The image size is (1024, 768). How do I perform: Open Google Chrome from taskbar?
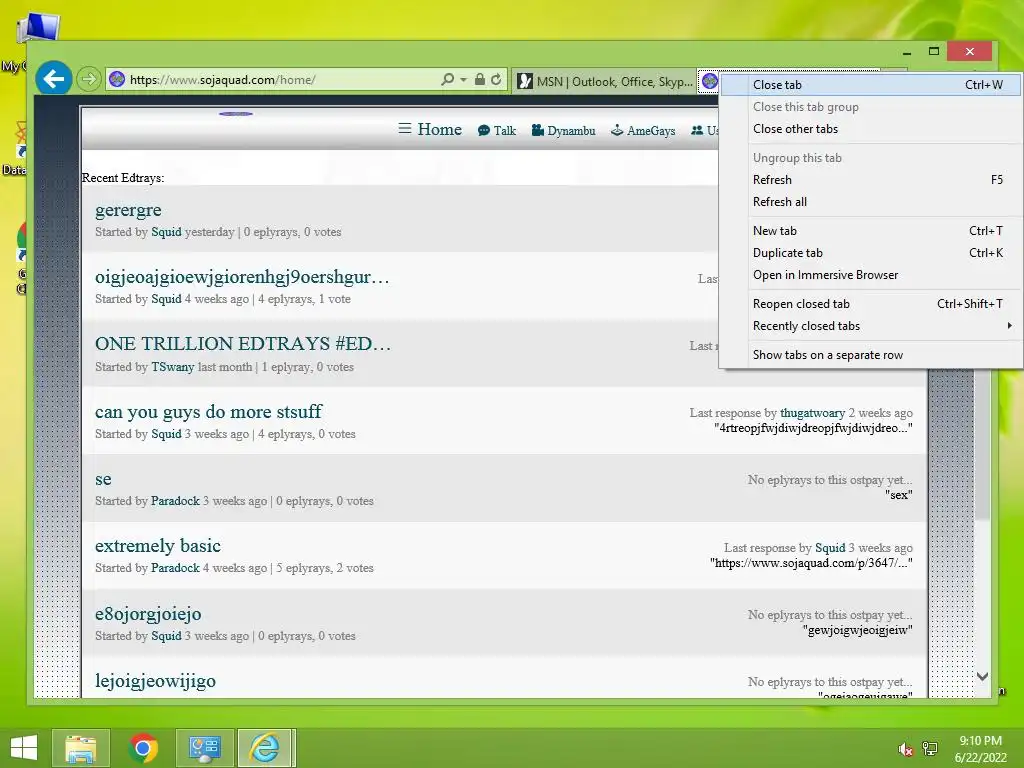143,748
